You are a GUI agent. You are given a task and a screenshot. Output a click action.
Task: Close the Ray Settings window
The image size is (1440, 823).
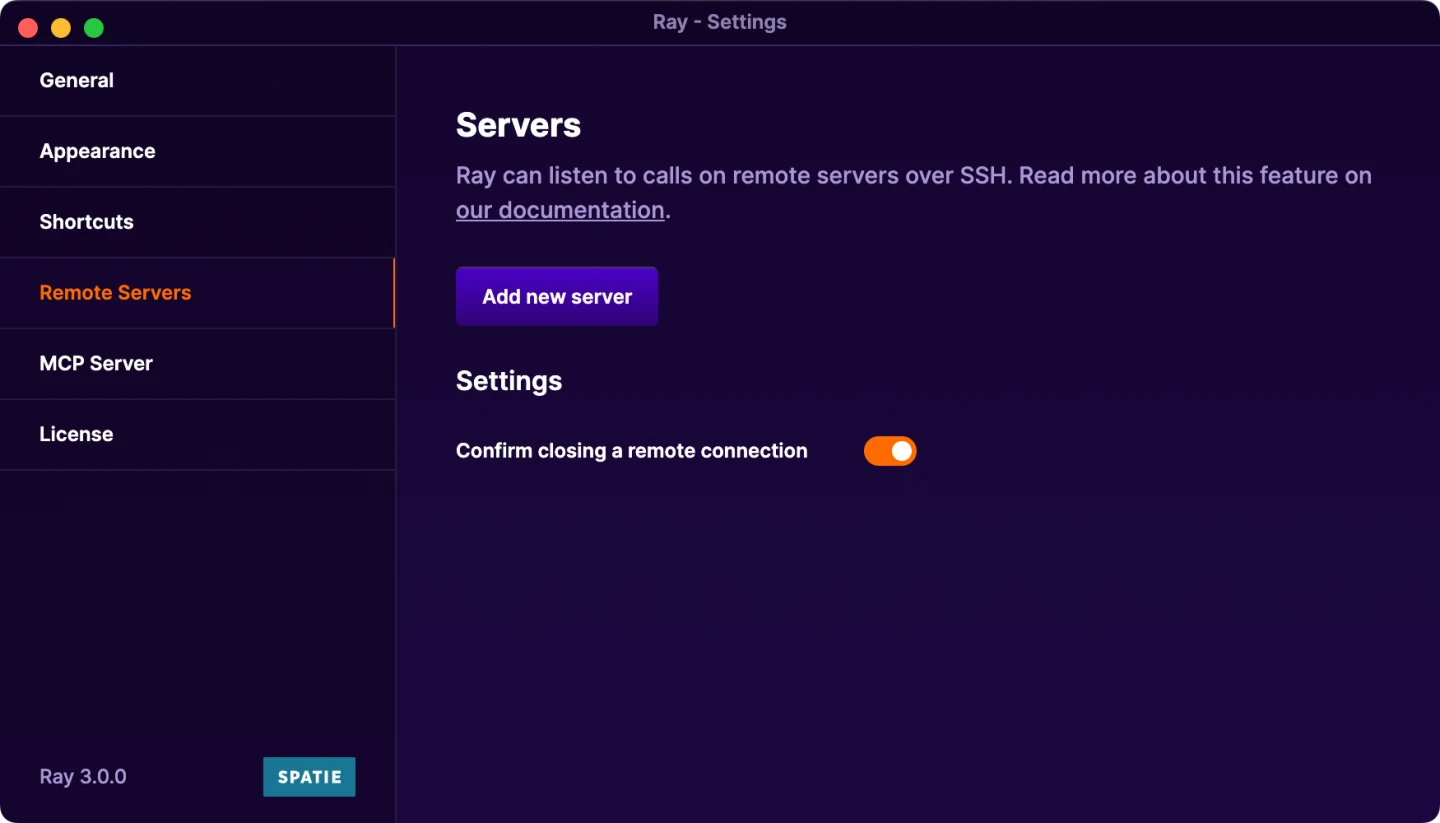pos(28,28)
